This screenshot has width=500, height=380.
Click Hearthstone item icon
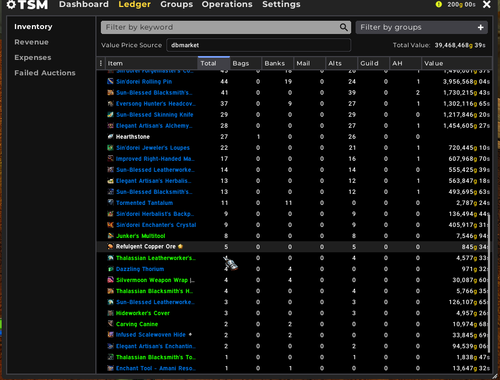click(110, 136)
